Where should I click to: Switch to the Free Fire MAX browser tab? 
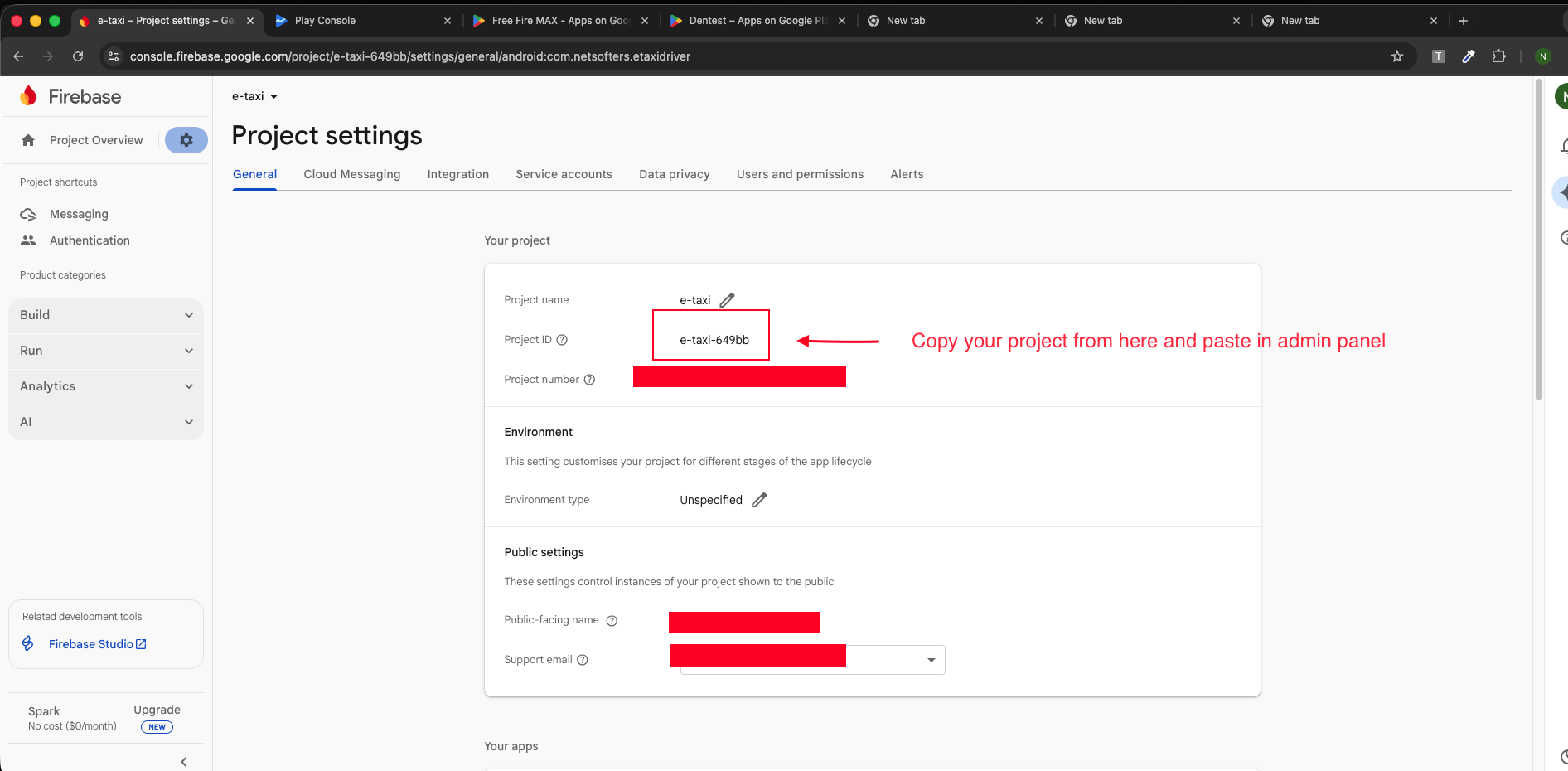(560, 21)
